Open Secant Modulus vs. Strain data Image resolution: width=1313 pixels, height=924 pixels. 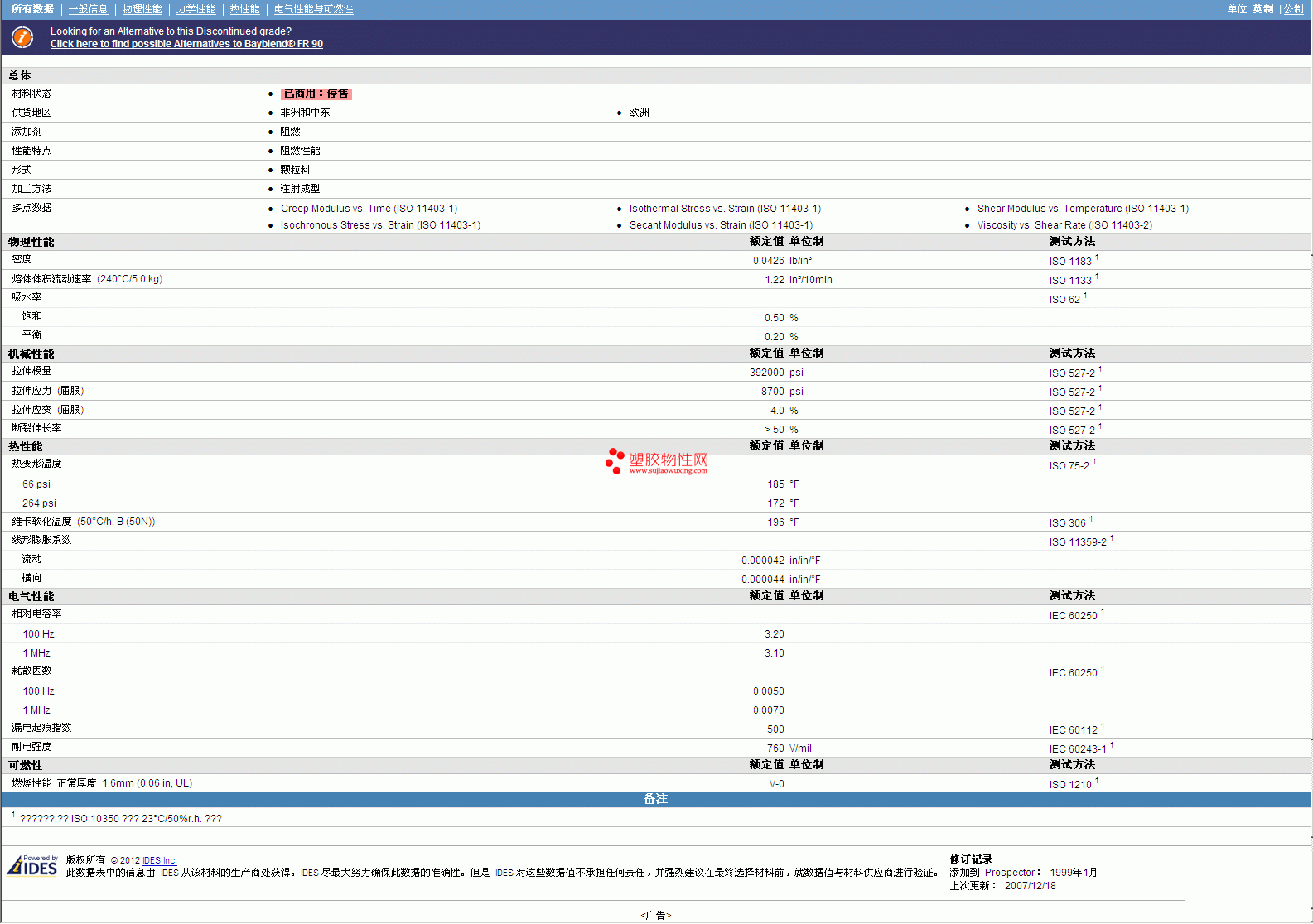pyautogui.click(x=721, y=225)
